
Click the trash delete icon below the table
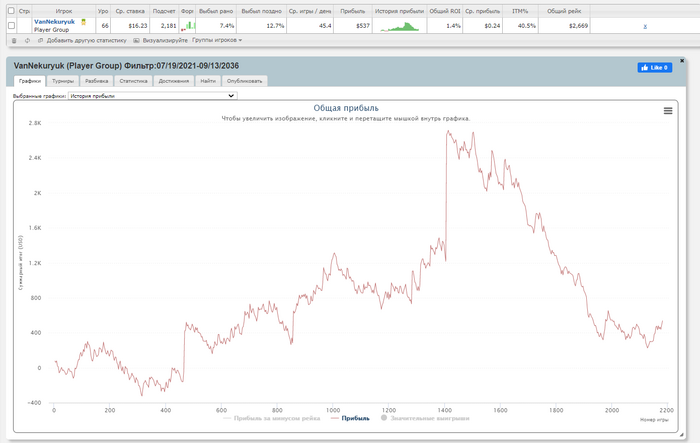click(x=14, y=41)
